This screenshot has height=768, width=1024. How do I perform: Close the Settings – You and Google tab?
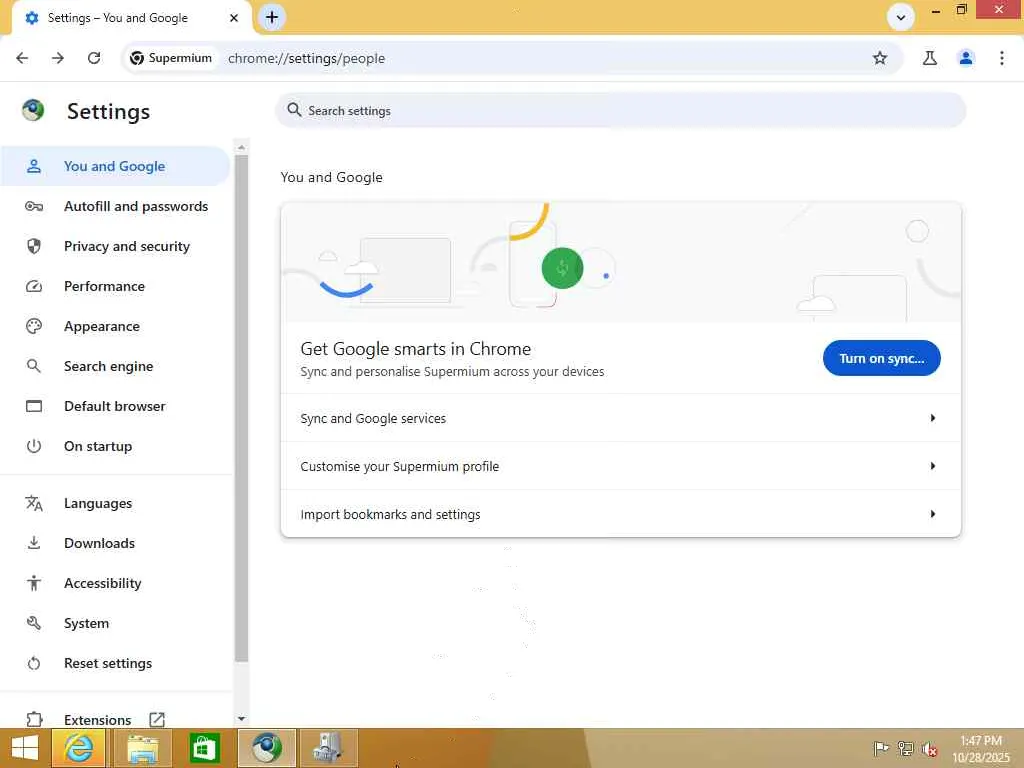click(x=234, y=18)
